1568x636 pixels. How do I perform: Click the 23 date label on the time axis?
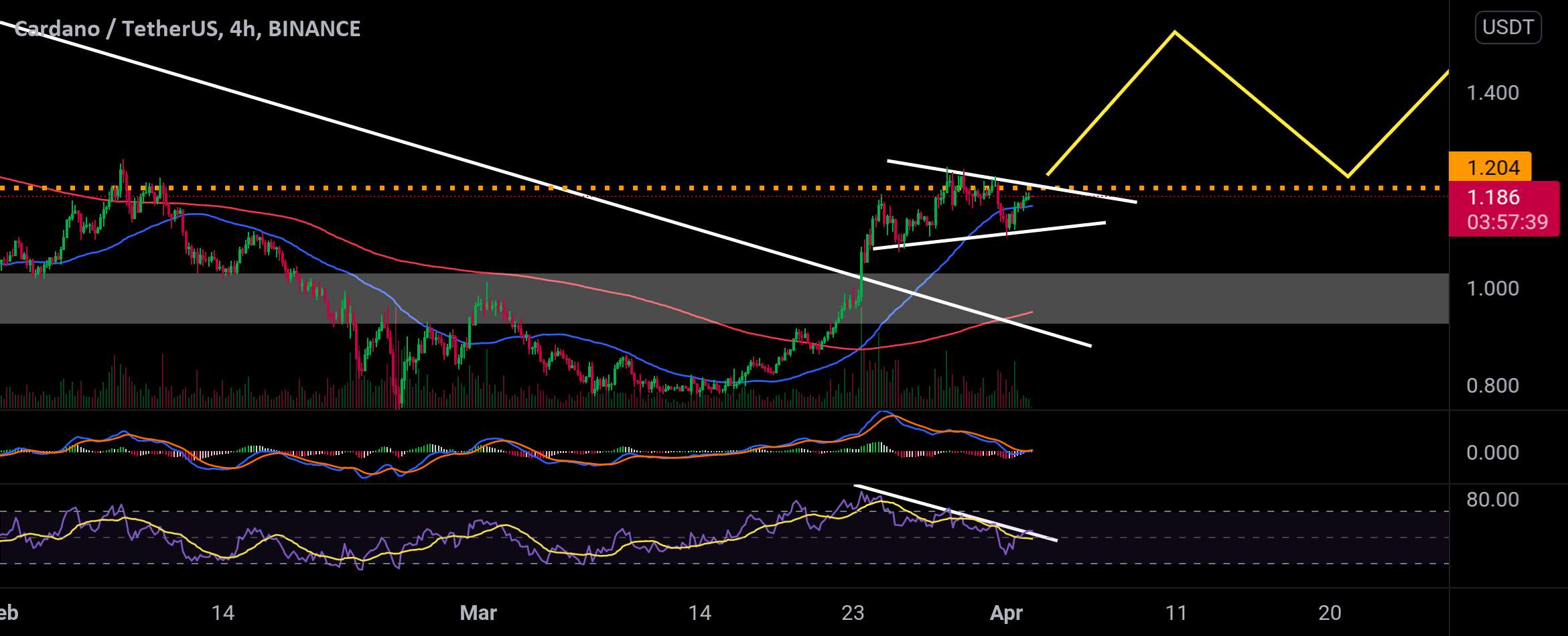click(853, 613)
